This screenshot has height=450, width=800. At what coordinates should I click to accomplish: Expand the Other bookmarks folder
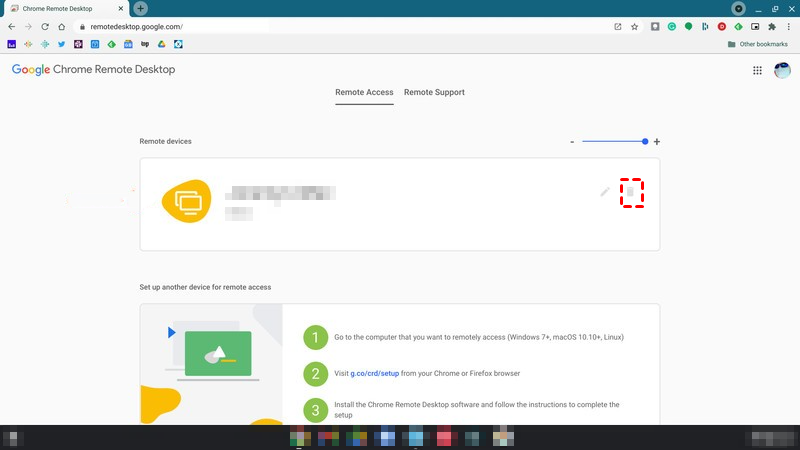tap(759, 44)
